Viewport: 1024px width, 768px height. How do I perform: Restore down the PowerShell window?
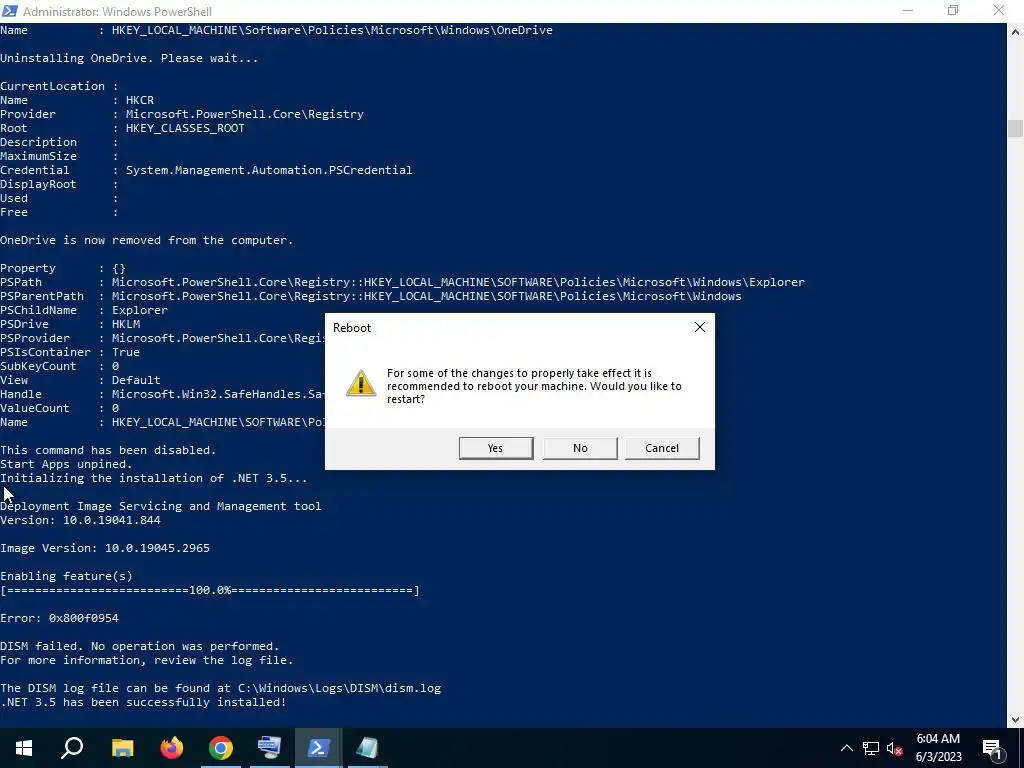[953, 10]
